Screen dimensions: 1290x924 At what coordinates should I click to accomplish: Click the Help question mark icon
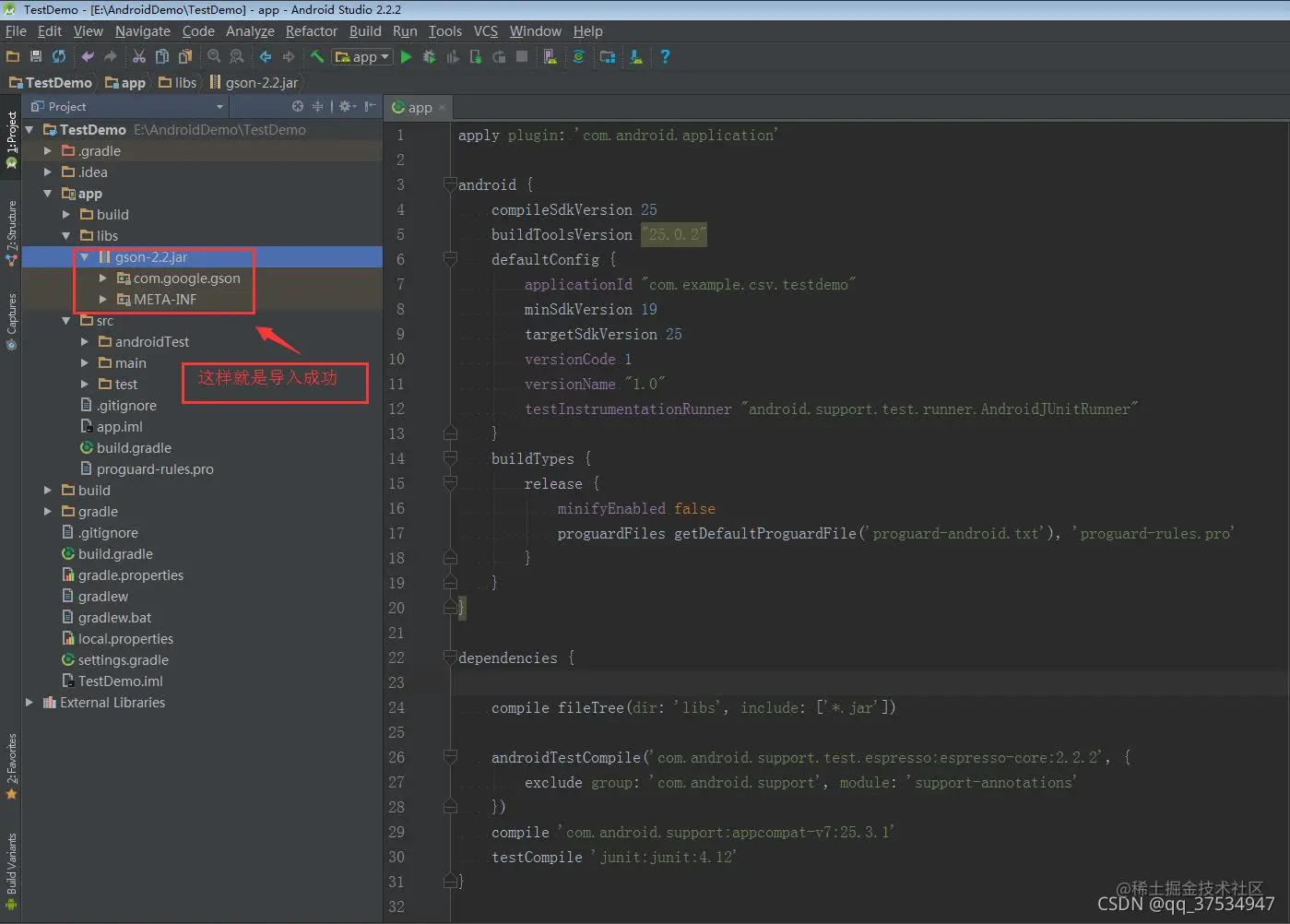coord(665,56)
